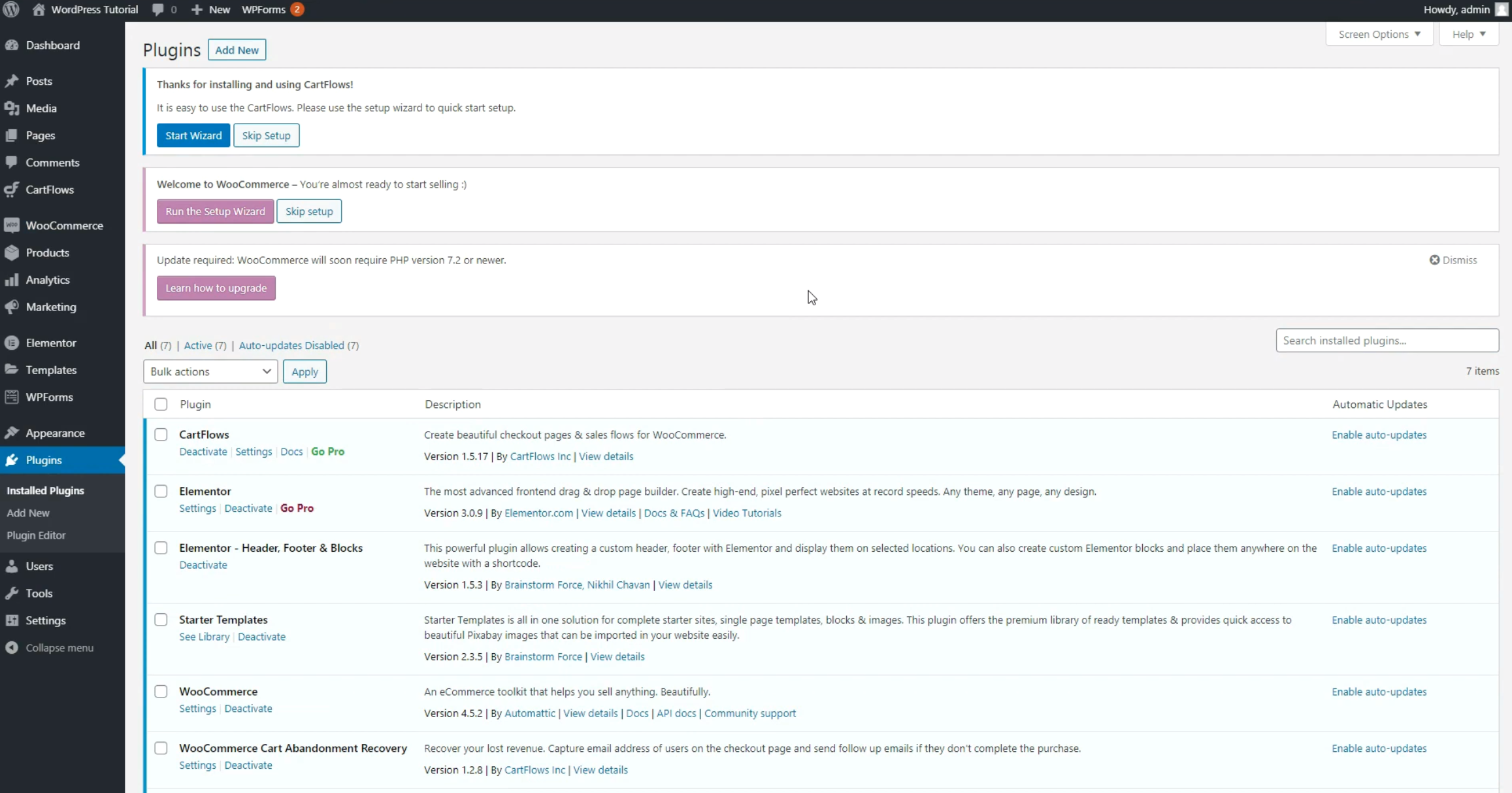Click the Settings sliders icon in sidebar
The height and width of the screenshot is (793, 1512).
click(12, 620)
